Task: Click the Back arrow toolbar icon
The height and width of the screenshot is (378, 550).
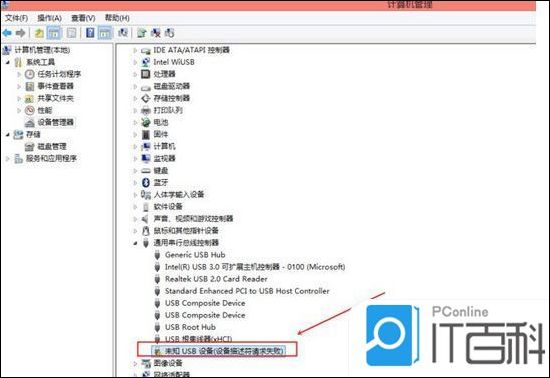Action: coord(7,33)
